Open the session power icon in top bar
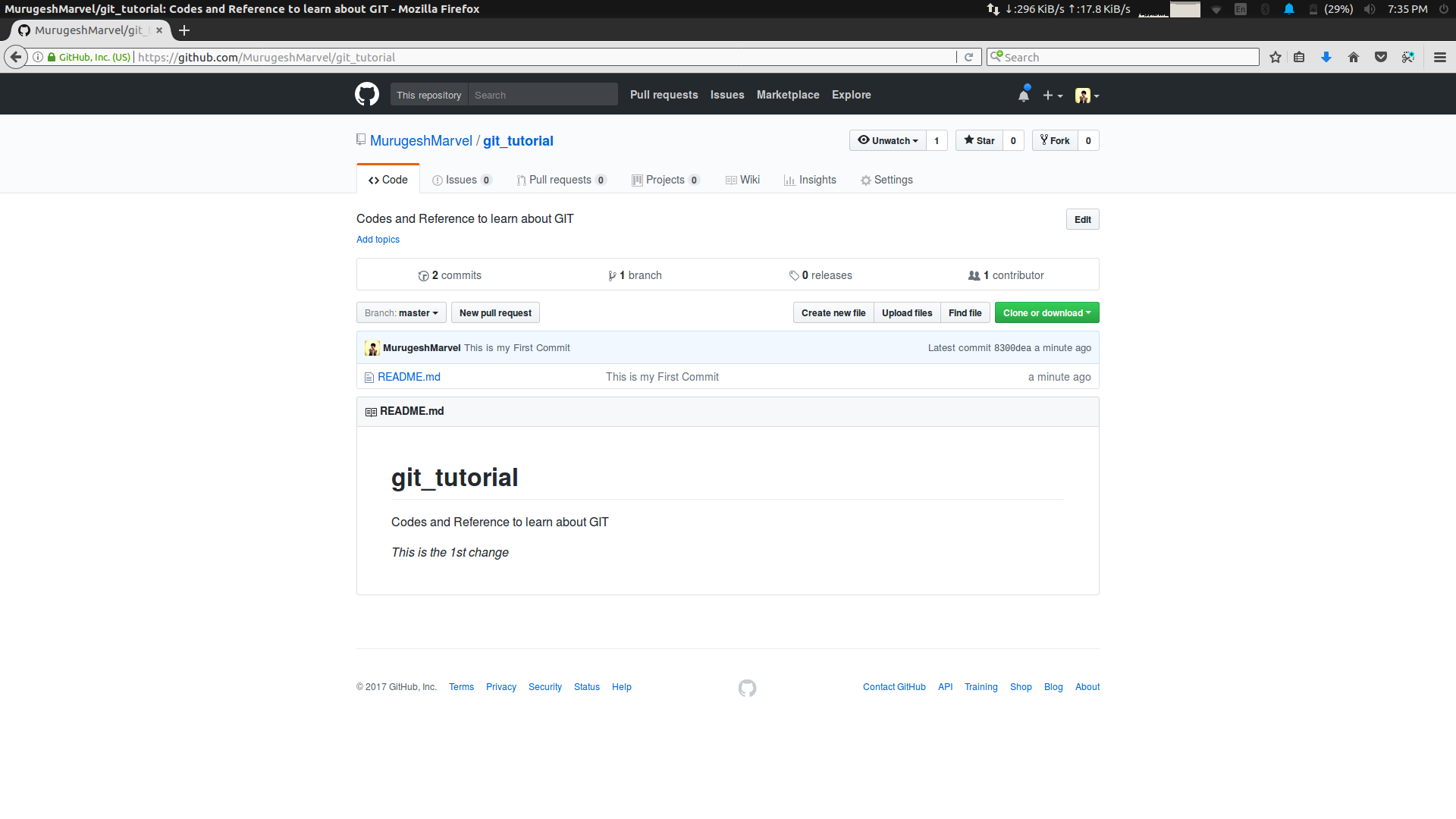Screen dimensions: 1456x819 pyautogui.click(x=1443, y=9)
